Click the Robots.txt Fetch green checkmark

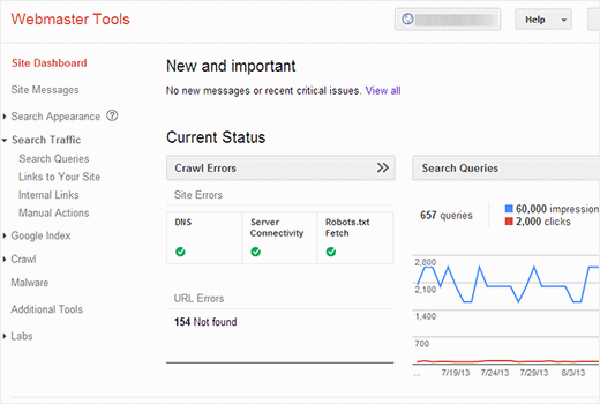pos(331,252)
